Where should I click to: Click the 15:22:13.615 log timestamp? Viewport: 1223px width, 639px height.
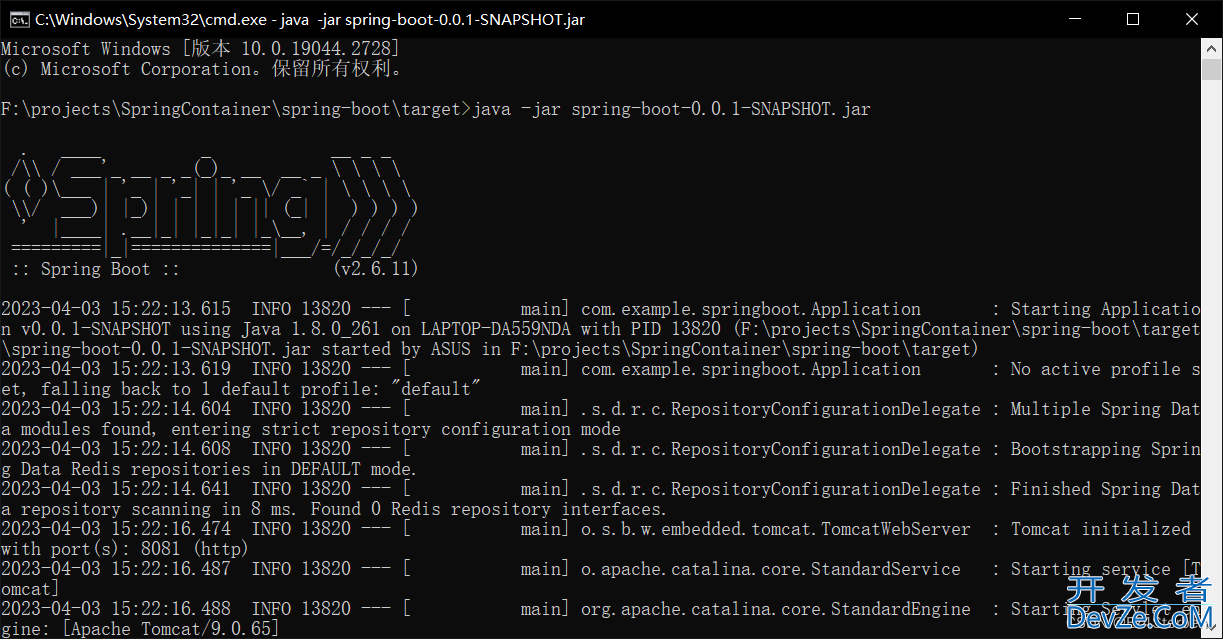click(x=115, y=309)
